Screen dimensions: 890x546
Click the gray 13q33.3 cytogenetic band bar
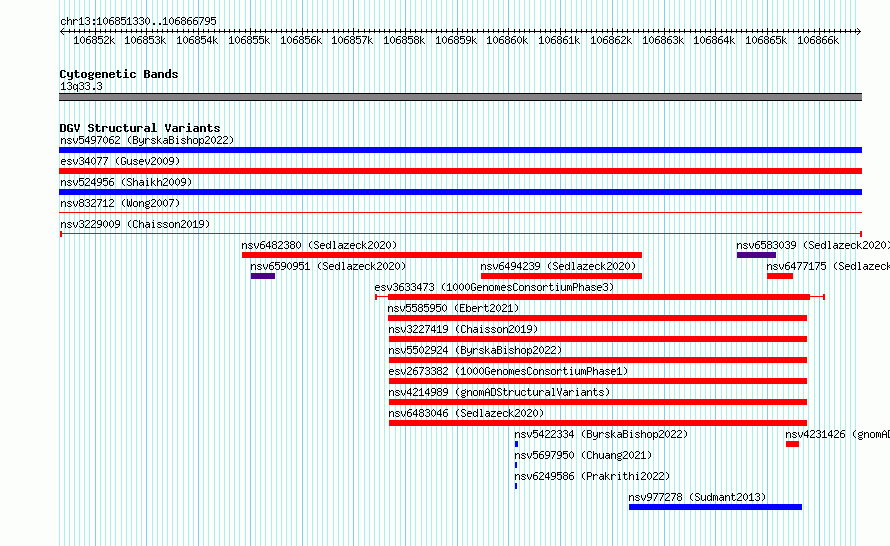[x=460, y=97]
